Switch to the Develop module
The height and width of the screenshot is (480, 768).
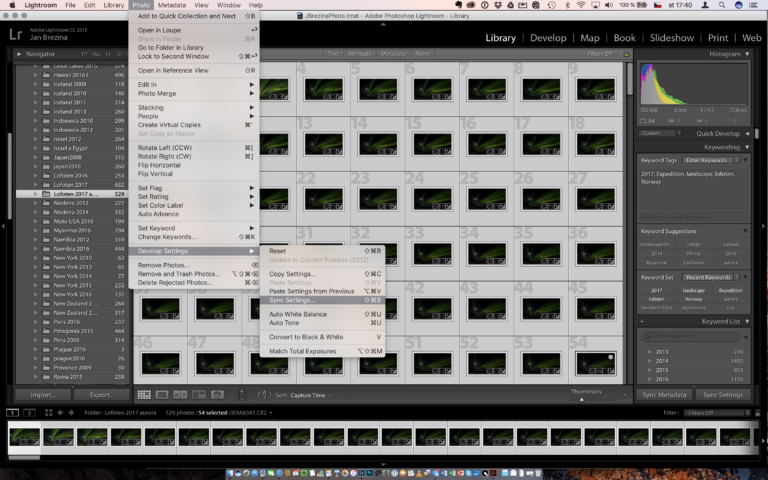point(548,37)
